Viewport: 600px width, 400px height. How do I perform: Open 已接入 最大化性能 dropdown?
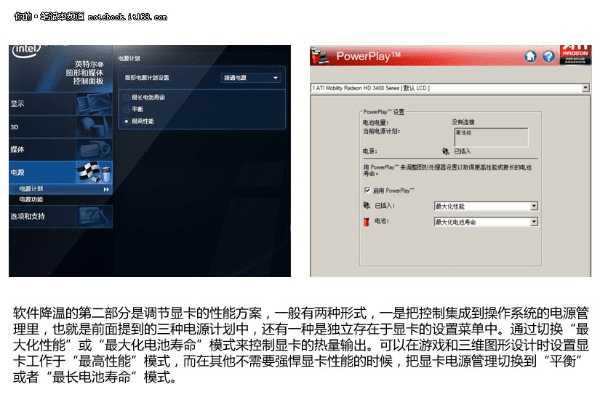pos(534,205)
